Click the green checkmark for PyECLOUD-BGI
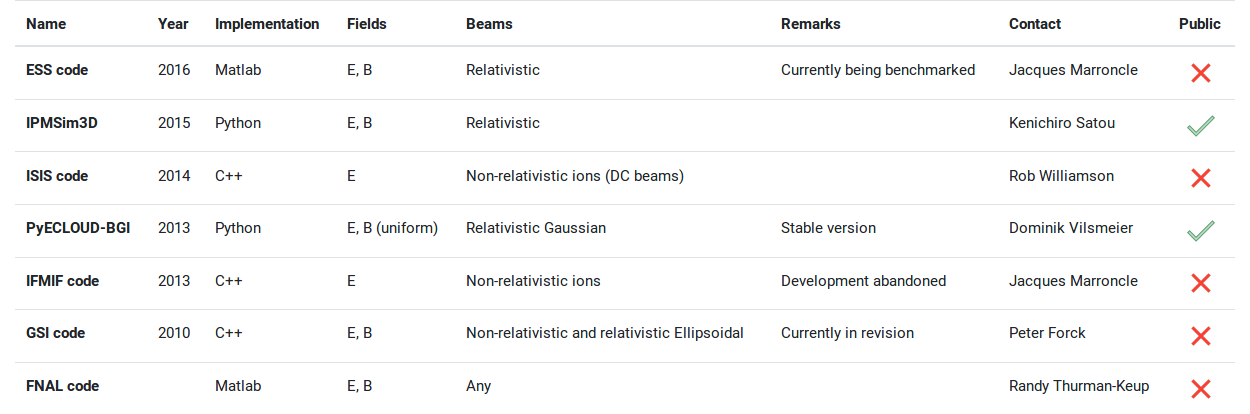 point(1201,230)
